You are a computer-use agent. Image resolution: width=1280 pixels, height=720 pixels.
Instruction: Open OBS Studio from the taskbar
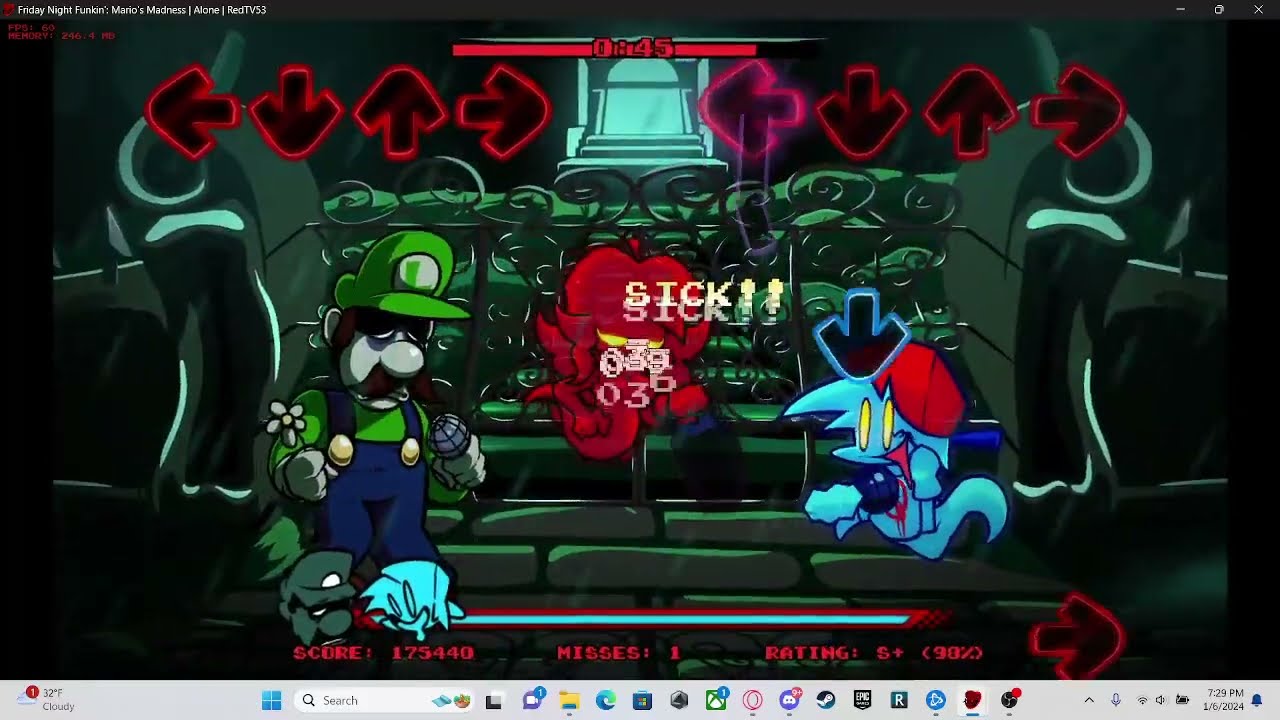pyautogui.click(x=1009, y=701)
